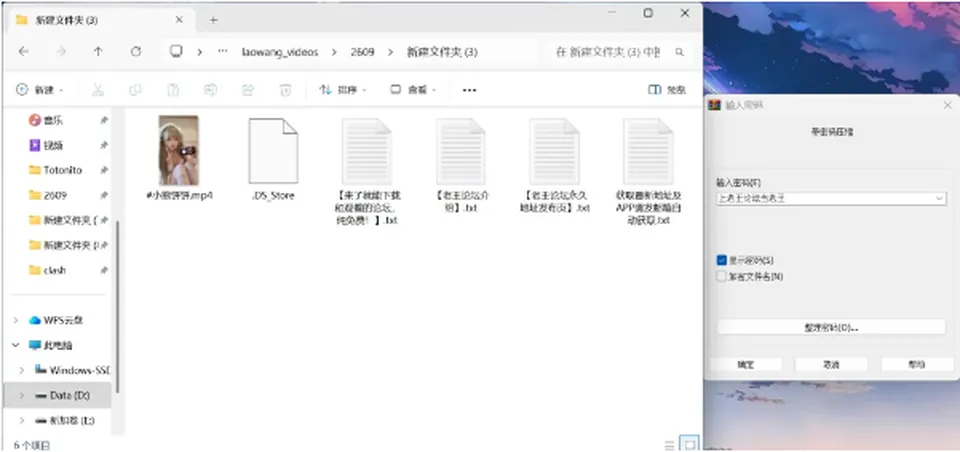Click the Rename icon in toolbar
Image resolution: width=960 pixels, height=452 pixels.
210,90
